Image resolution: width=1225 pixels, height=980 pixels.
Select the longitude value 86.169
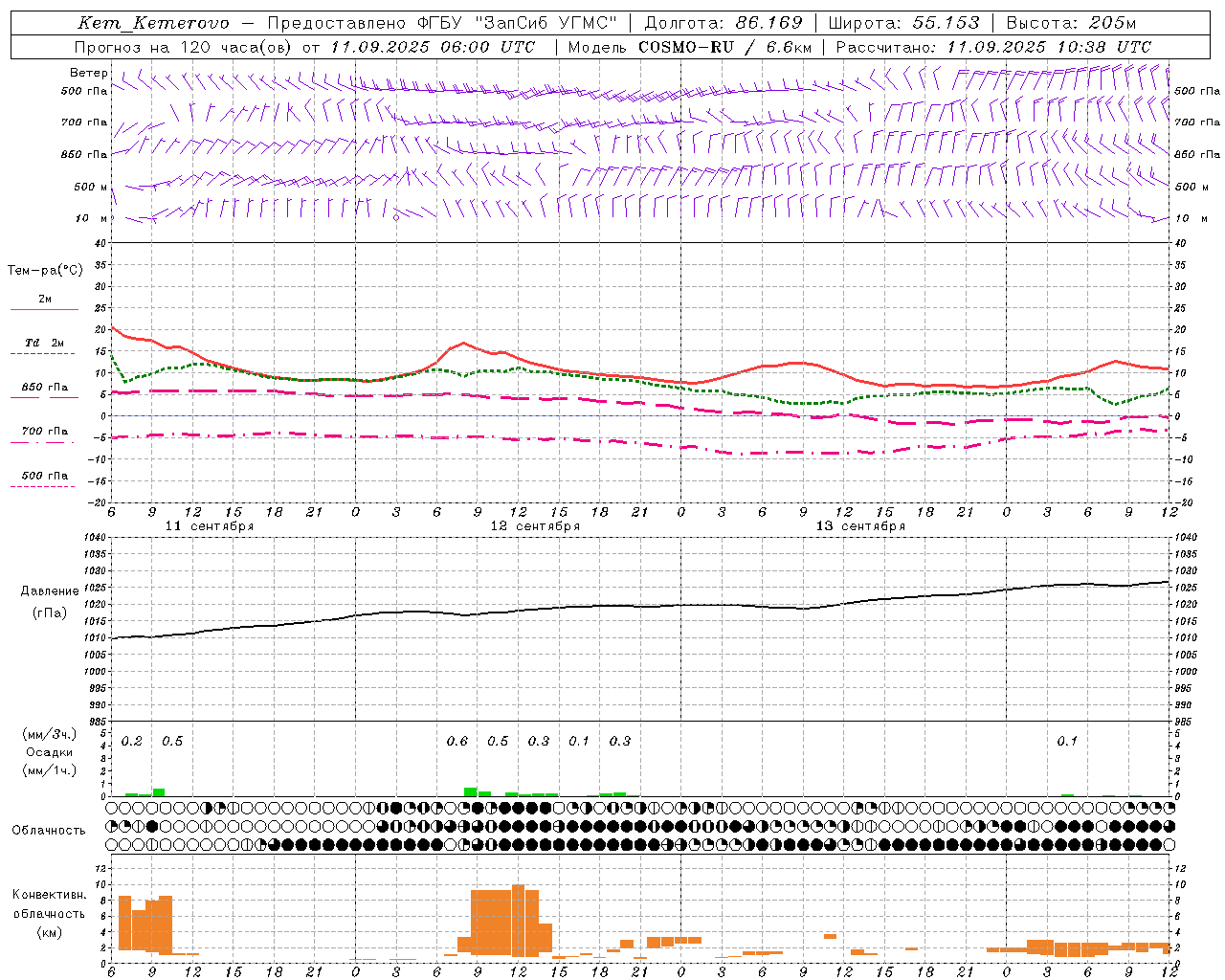(768, 23)
